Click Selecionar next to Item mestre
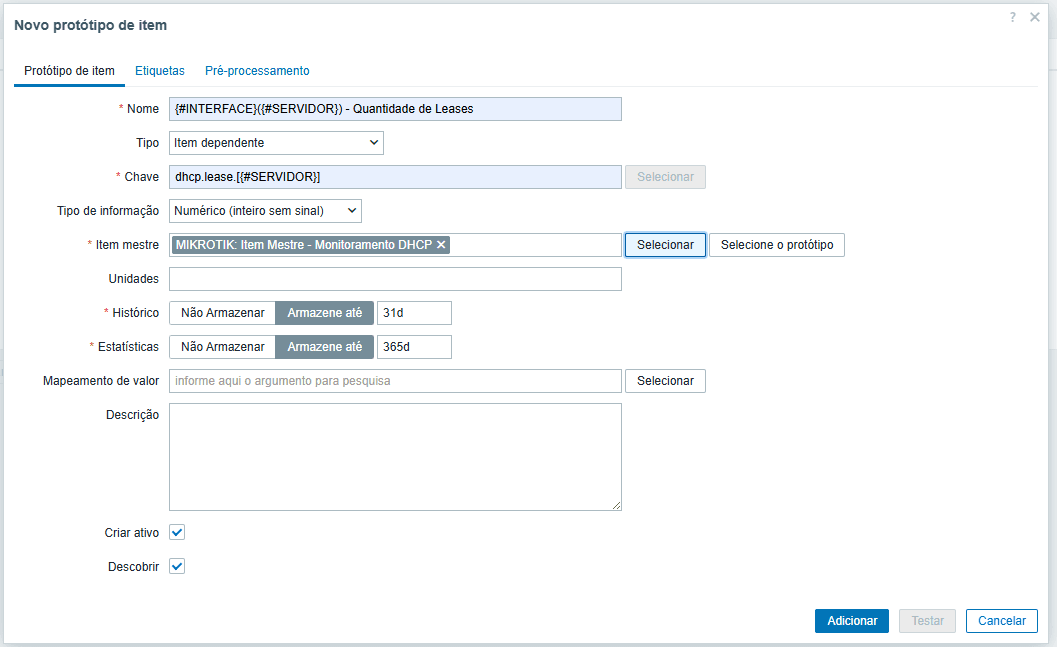 [x=665, y=245]
